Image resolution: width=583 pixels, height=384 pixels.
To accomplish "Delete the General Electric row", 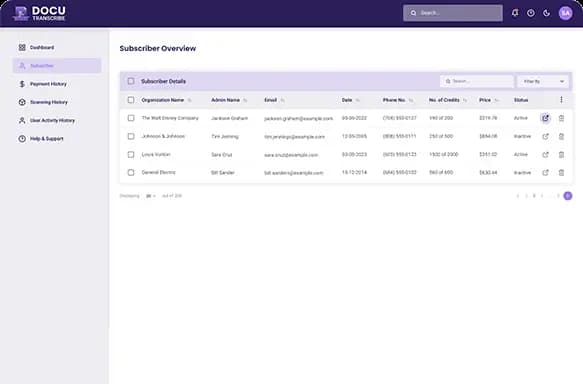I will click(x=561, y=172).
